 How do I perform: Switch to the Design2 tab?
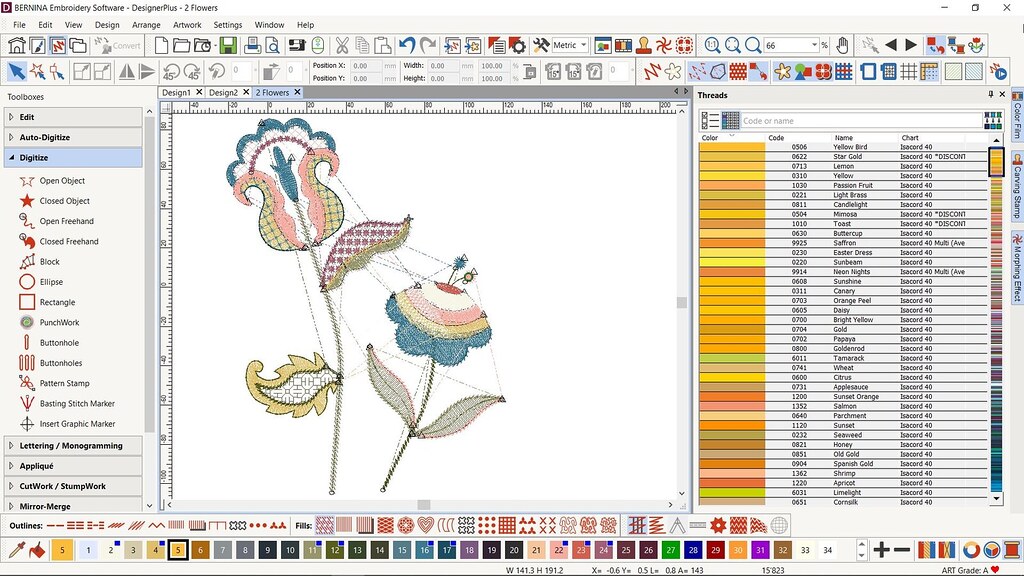click(x=225, y=91)
